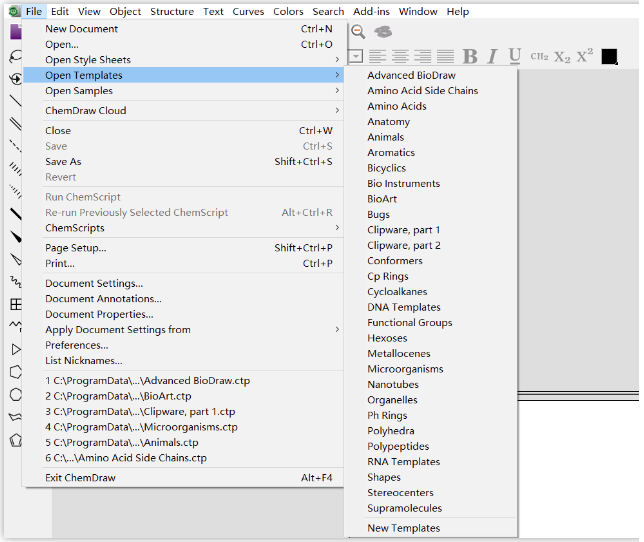Toggle Underline text style
The width and height of the screenshot is (644, 542).
[x=515, y=56]
